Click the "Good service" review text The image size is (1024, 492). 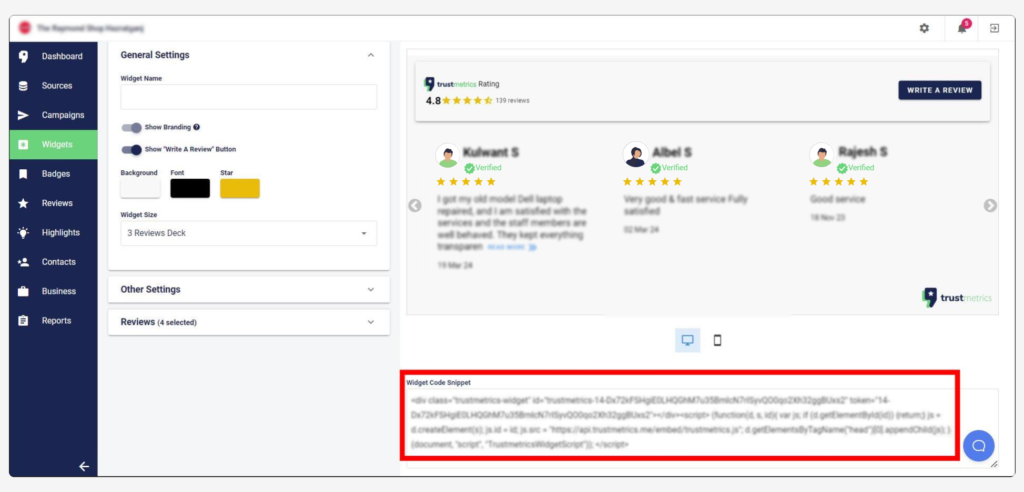tap(837, 199)
